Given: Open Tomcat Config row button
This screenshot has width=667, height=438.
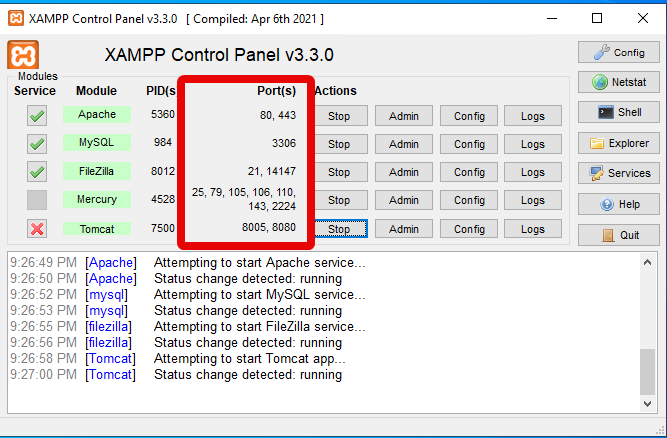Looking at the screenshot, I should (469, 229).
